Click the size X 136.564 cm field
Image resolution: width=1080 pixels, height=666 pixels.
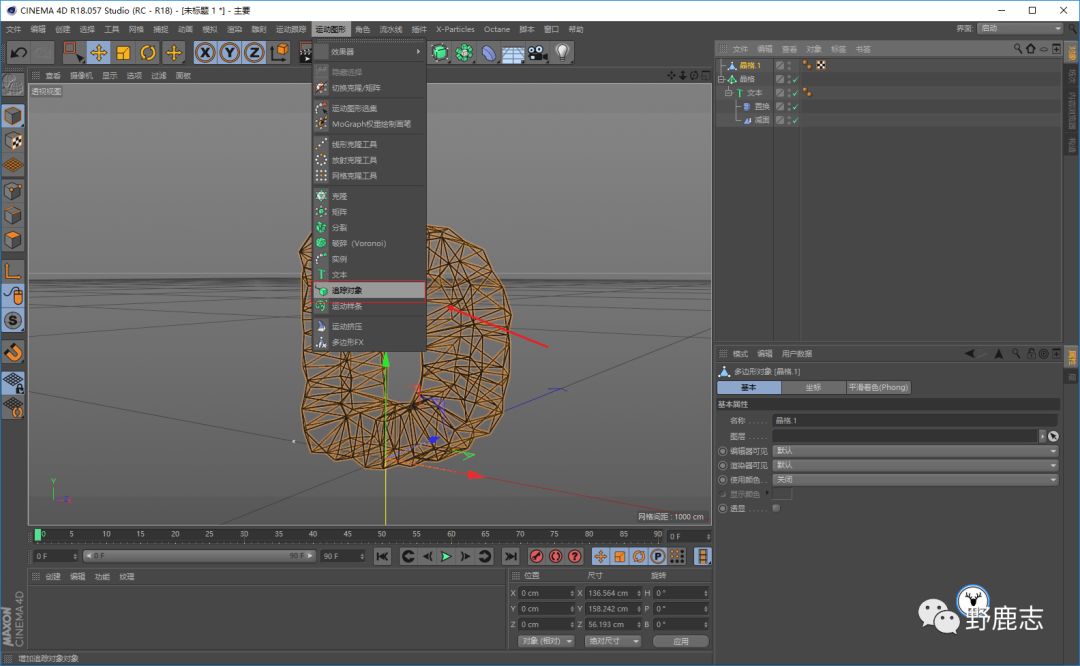(x=614, y=593)
